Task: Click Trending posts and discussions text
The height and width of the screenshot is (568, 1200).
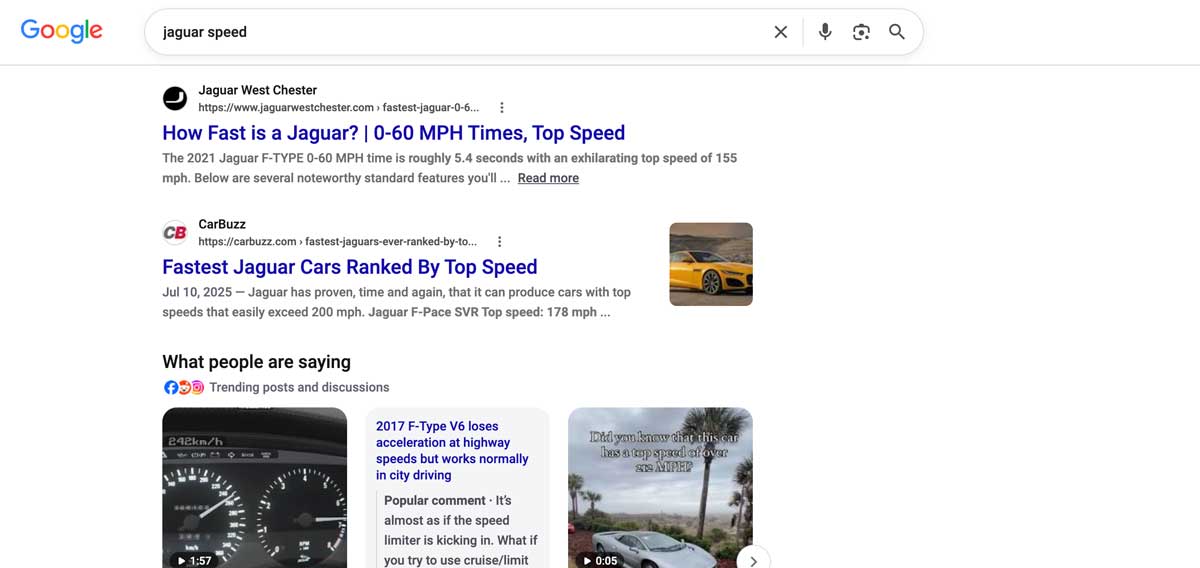Action: [299, 387]
